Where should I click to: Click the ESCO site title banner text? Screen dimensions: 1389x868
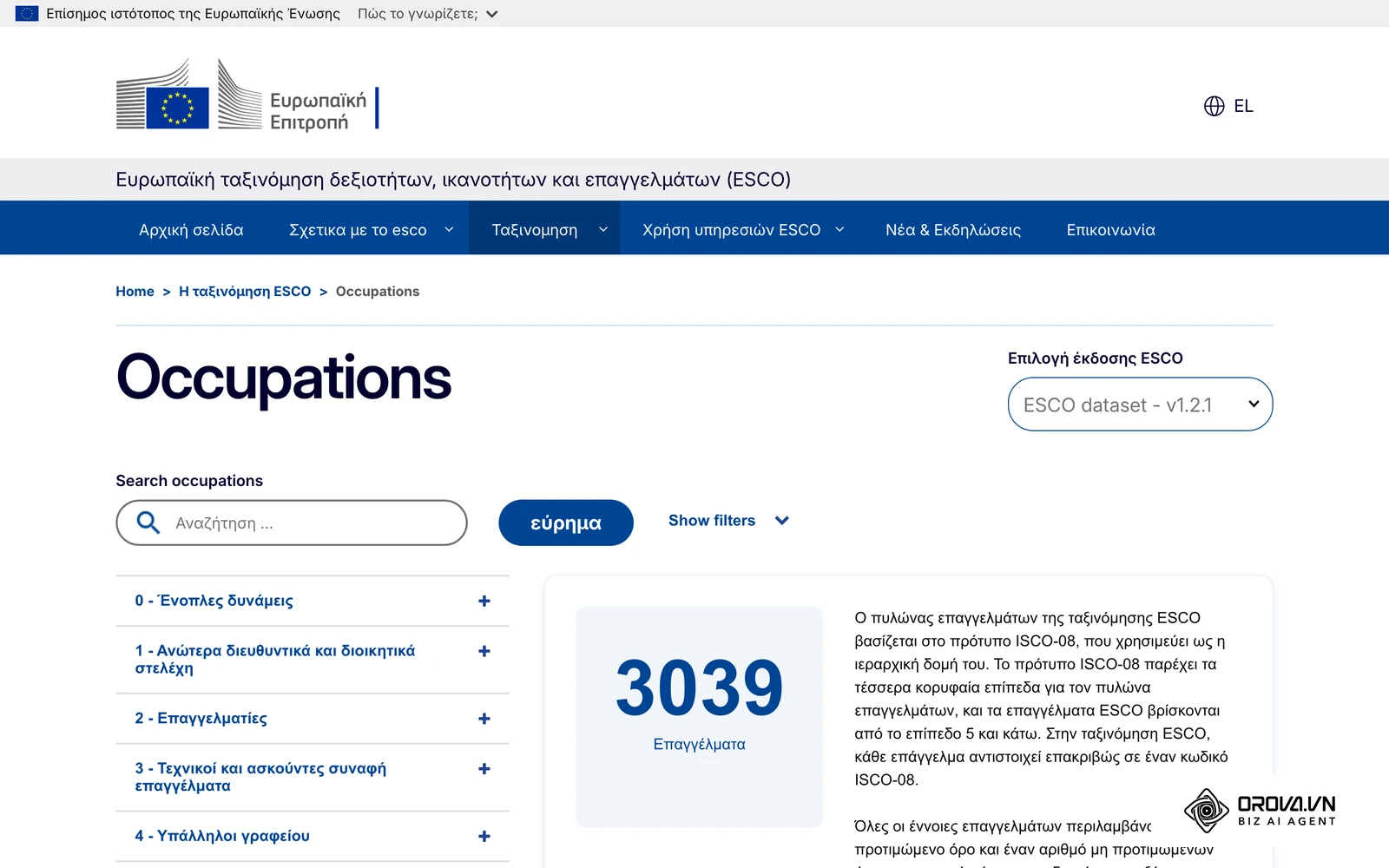[x=453, y=180]
